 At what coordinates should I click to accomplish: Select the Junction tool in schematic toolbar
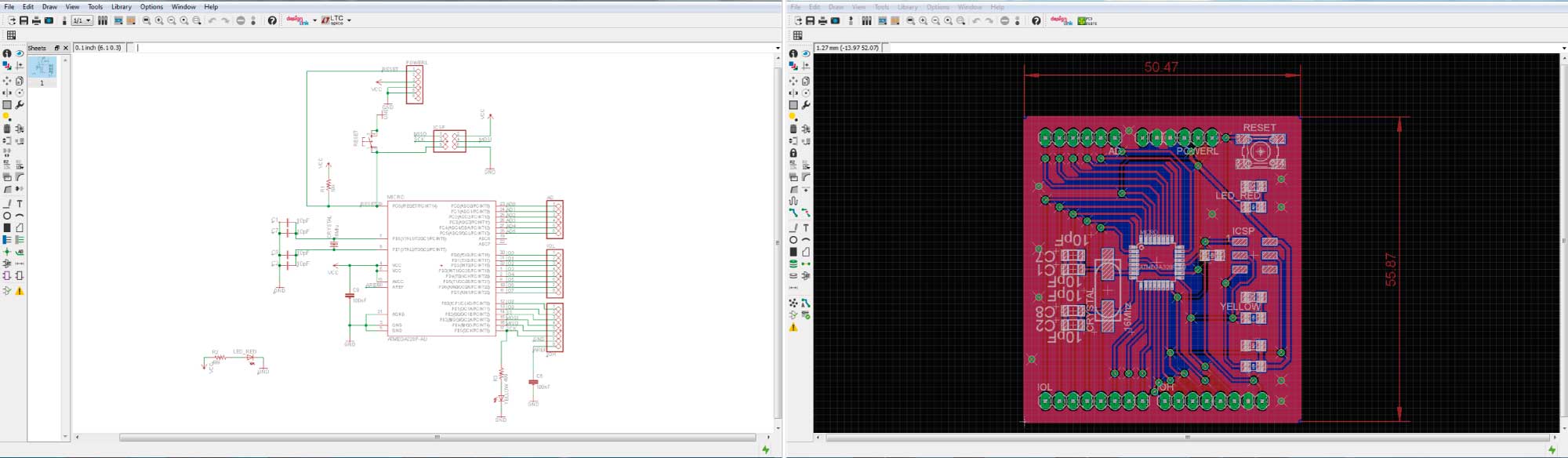click(x=7, y=253)
